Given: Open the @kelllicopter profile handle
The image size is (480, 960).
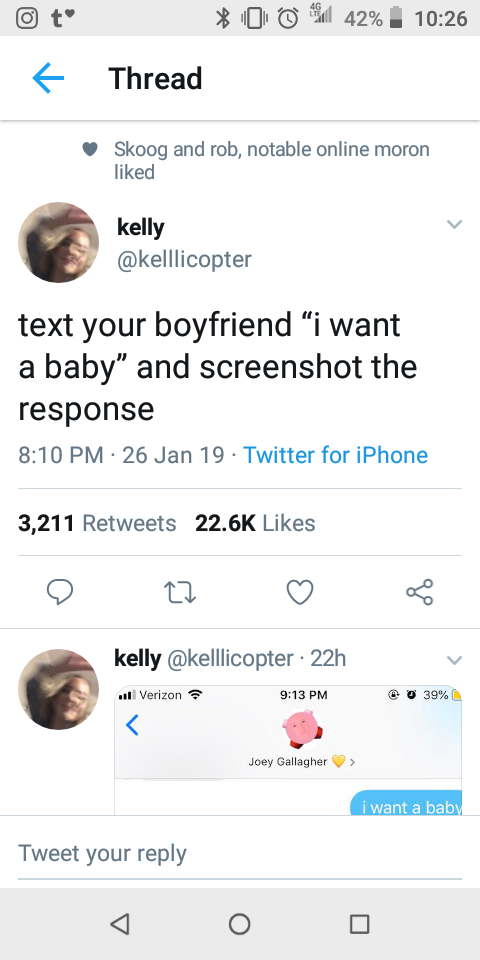Looking at the screenshot, I should pos(184,259).
